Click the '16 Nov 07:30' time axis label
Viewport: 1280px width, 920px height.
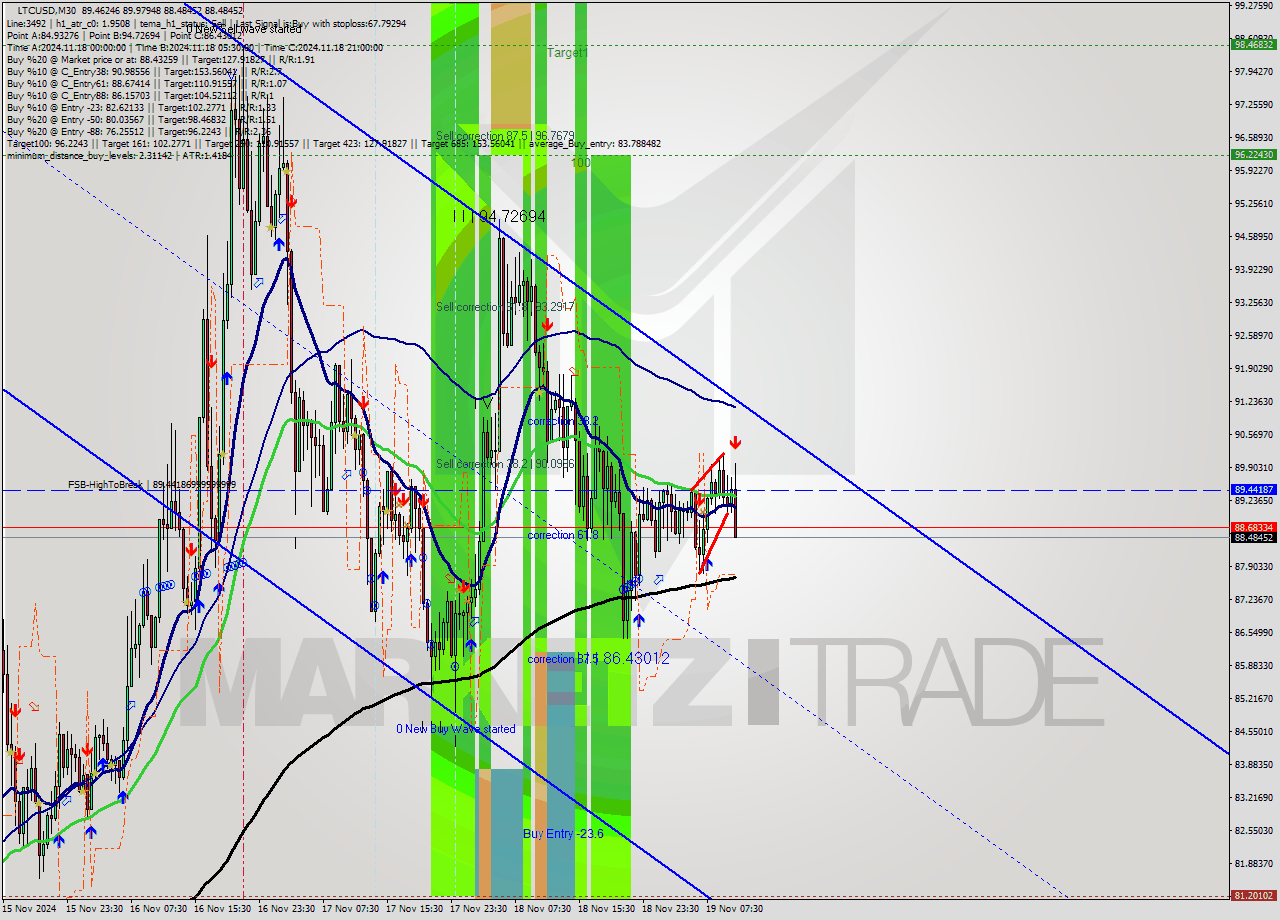(158, 909)
